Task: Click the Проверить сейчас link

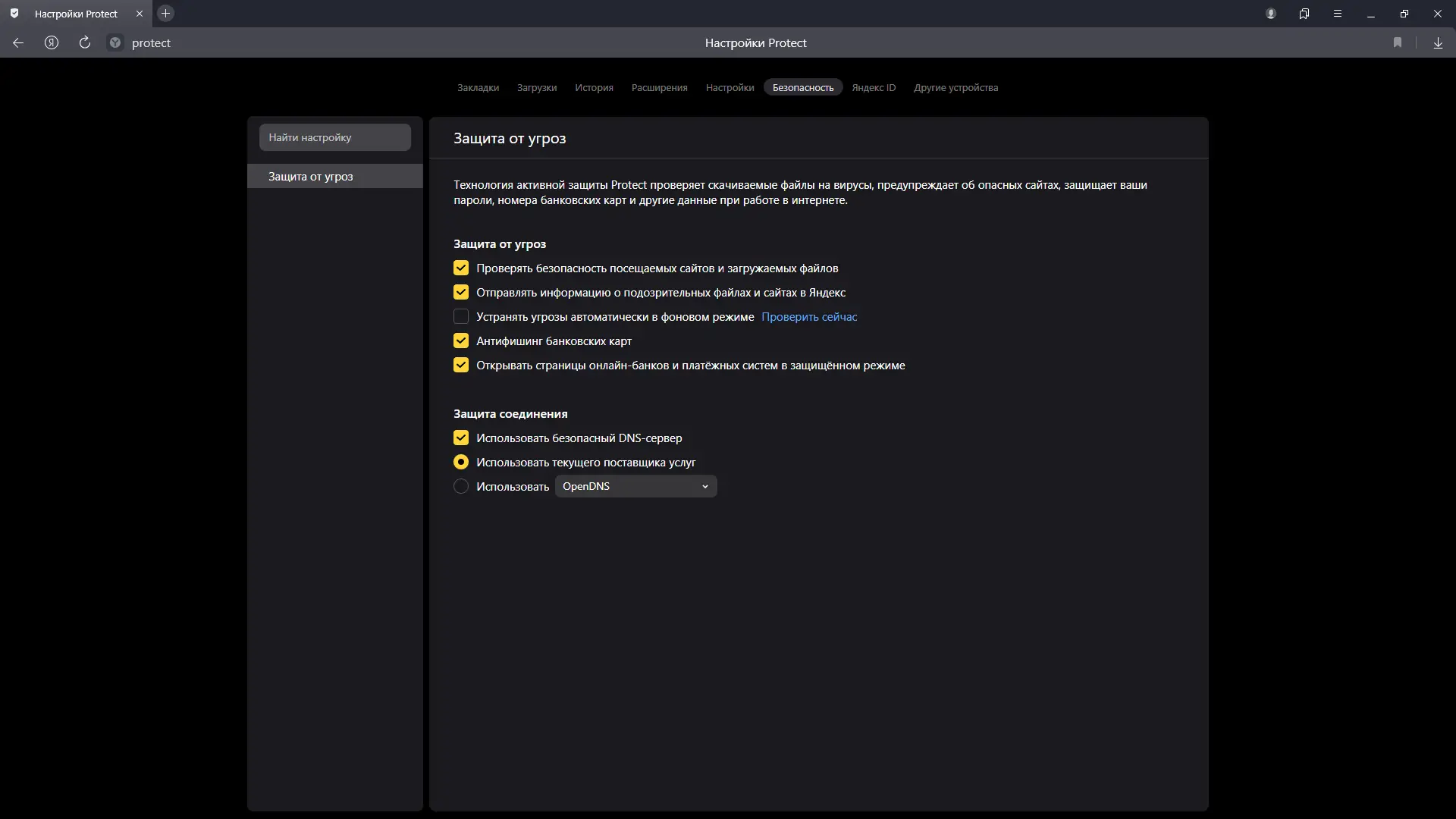Action: click(x=809, y=317)
